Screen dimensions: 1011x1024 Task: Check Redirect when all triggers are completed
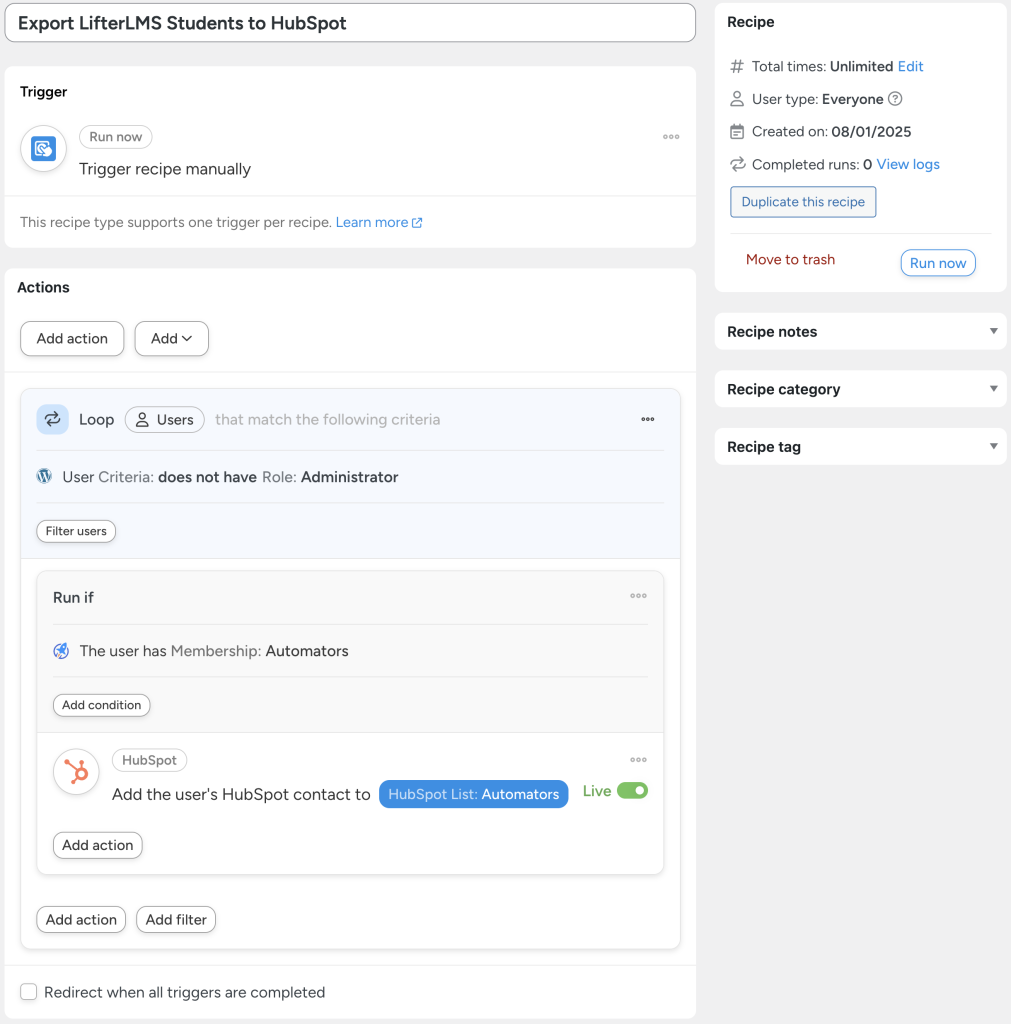pos(28,991)
